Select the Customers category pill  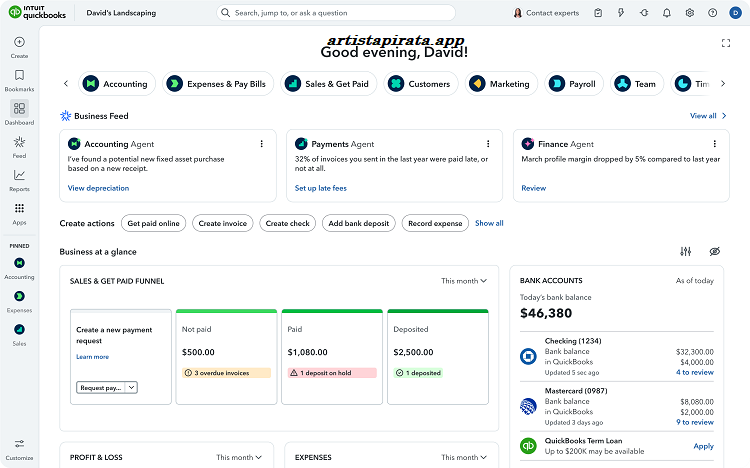tap(421, 84)
